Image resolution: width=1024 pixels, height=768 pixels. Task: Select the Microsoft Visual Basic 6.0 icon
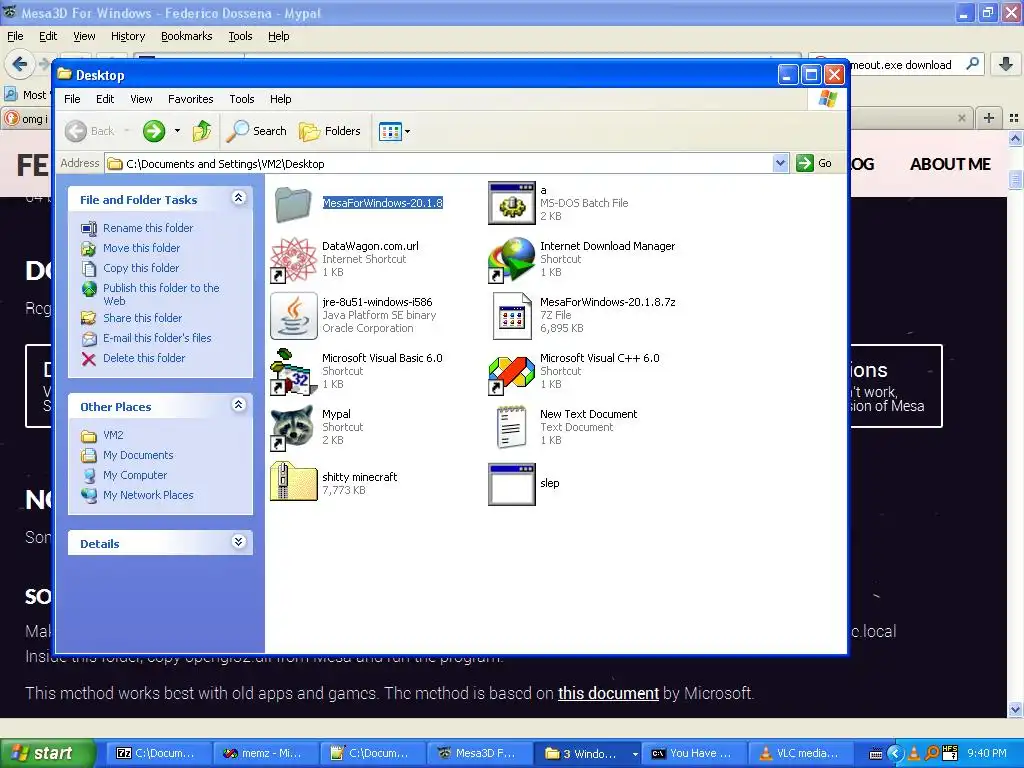tap(294, 372)
